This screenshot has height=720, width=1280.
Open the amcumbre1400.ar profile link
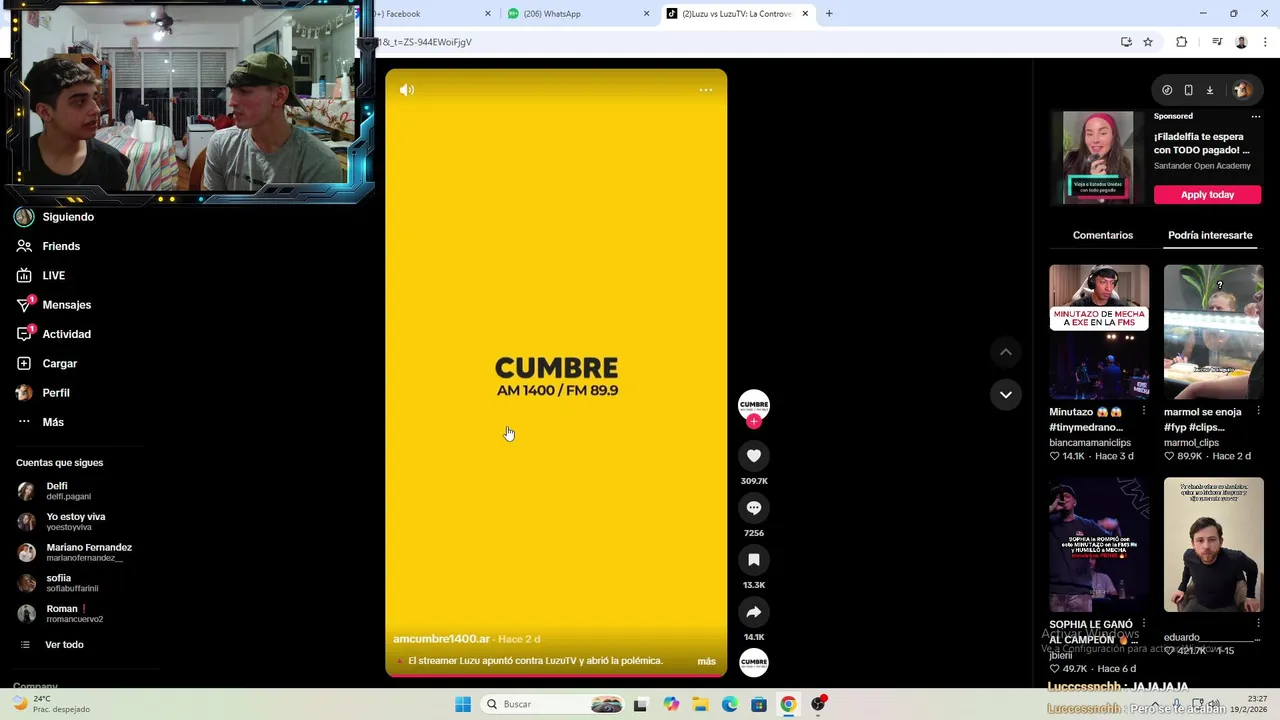[441, 639]
